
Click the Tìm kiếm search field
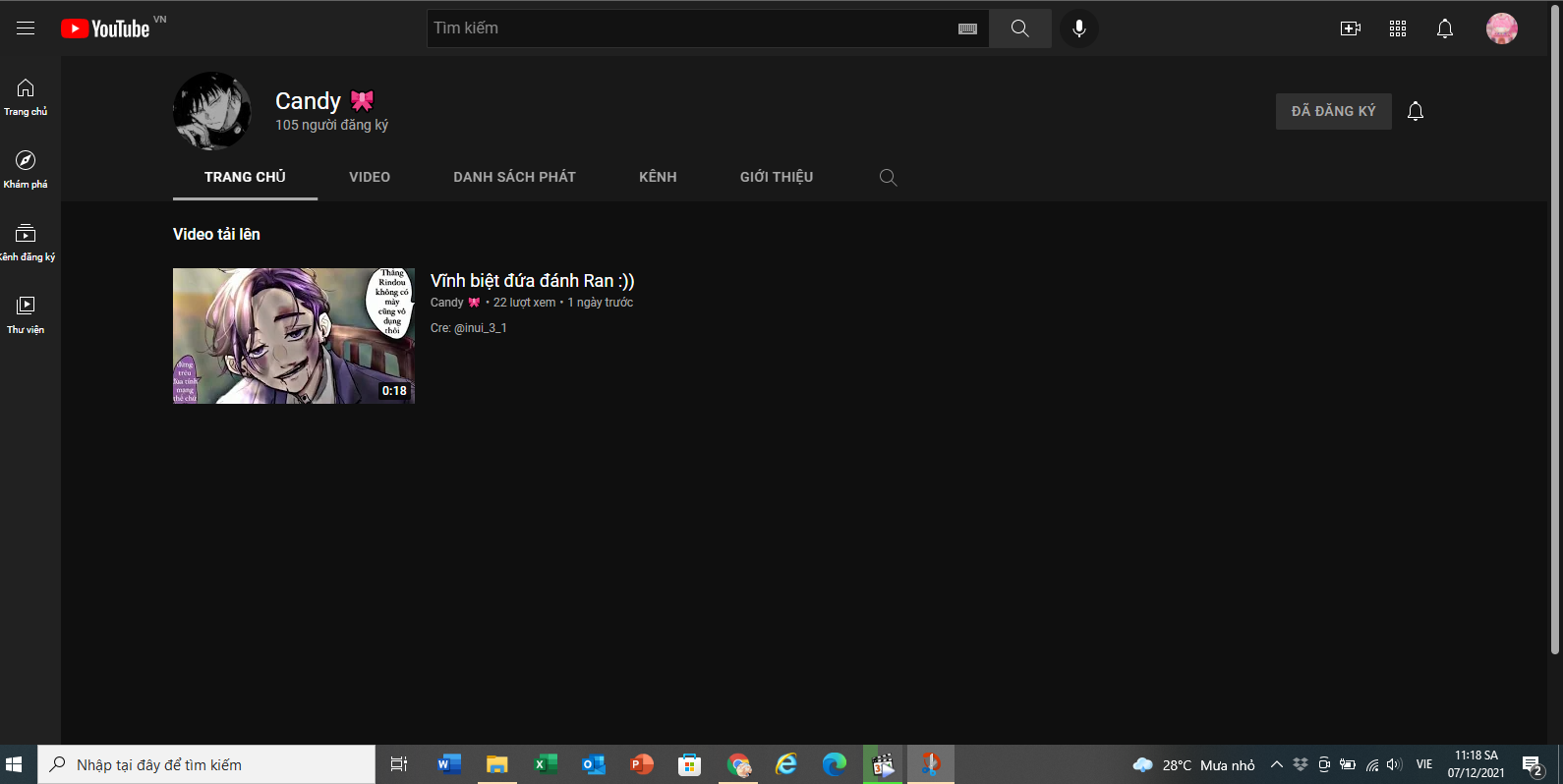688,28
